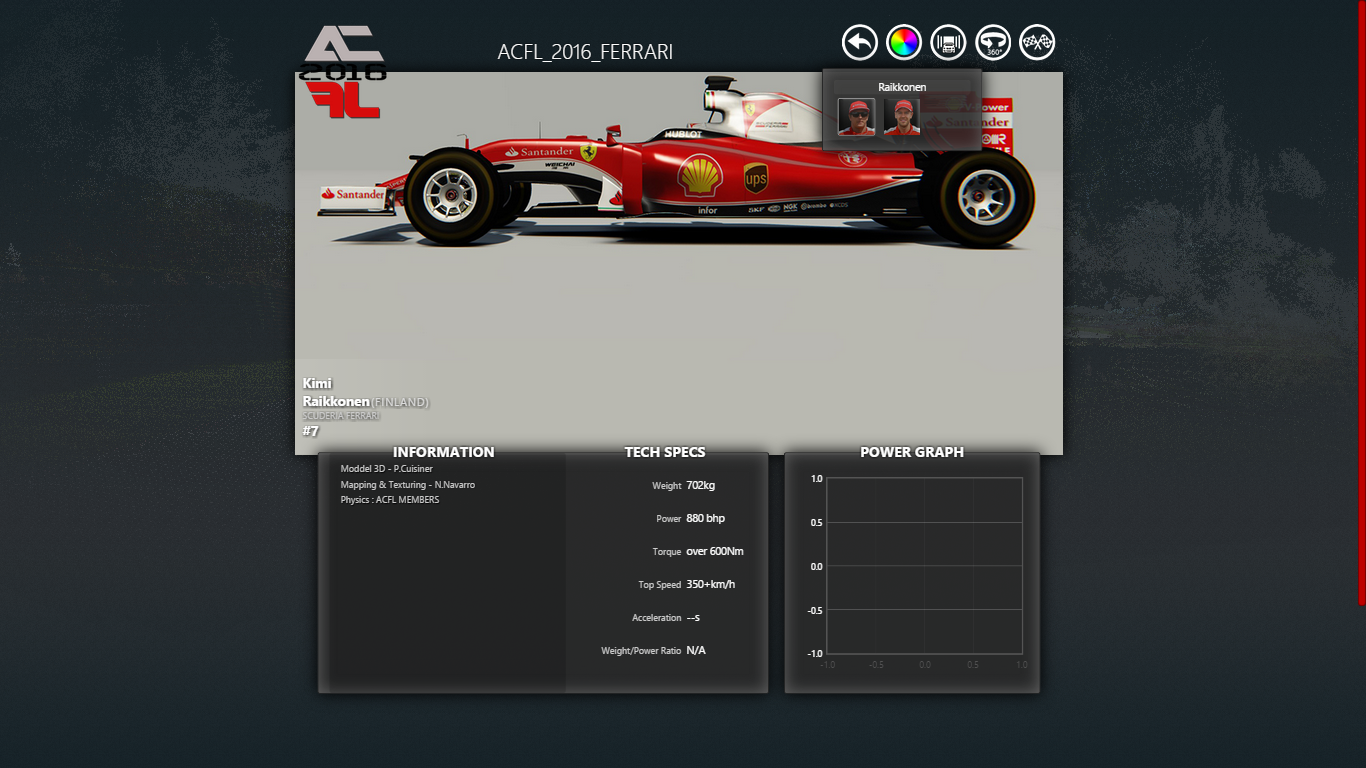Screen dimensions: 1366x768
Task: Go back using the return arrow icon
Action: point(860,43)
